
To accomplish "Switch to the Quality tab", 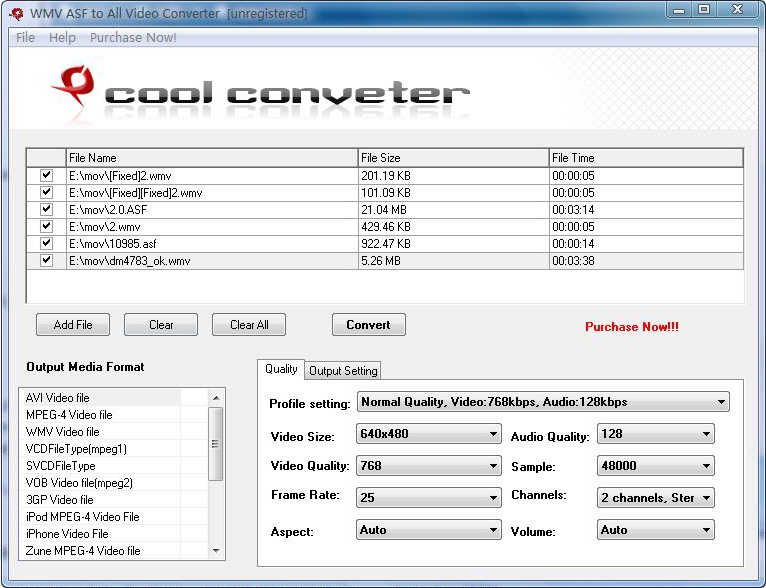I will (x=281, y=369).
